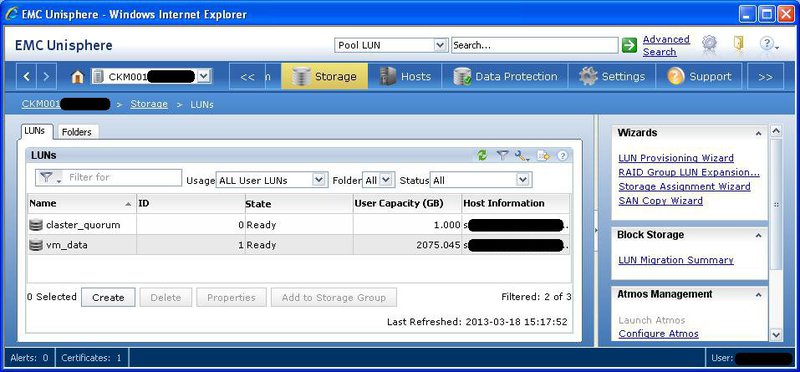Screen dimensions: 800x372
Task: Click the 2075.045 capacity cell
Action: (408, 245)
